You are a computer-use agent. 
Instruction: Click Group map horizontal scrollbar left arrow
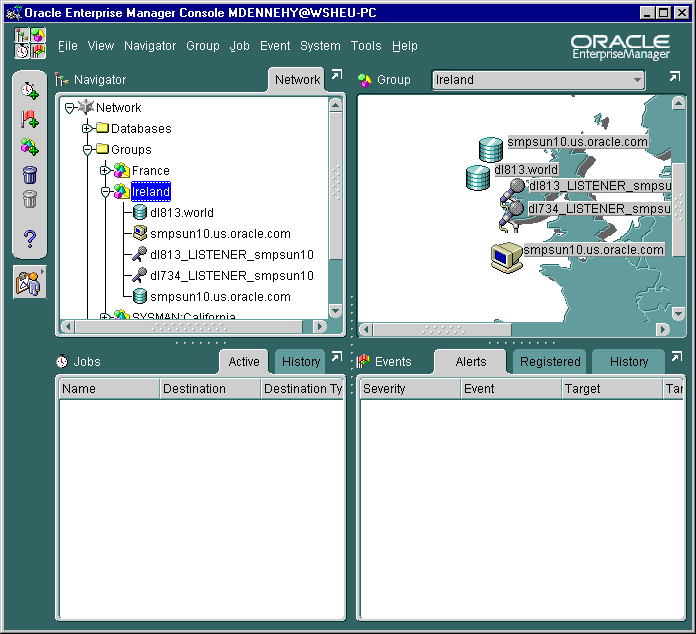[x=366, y=329]
